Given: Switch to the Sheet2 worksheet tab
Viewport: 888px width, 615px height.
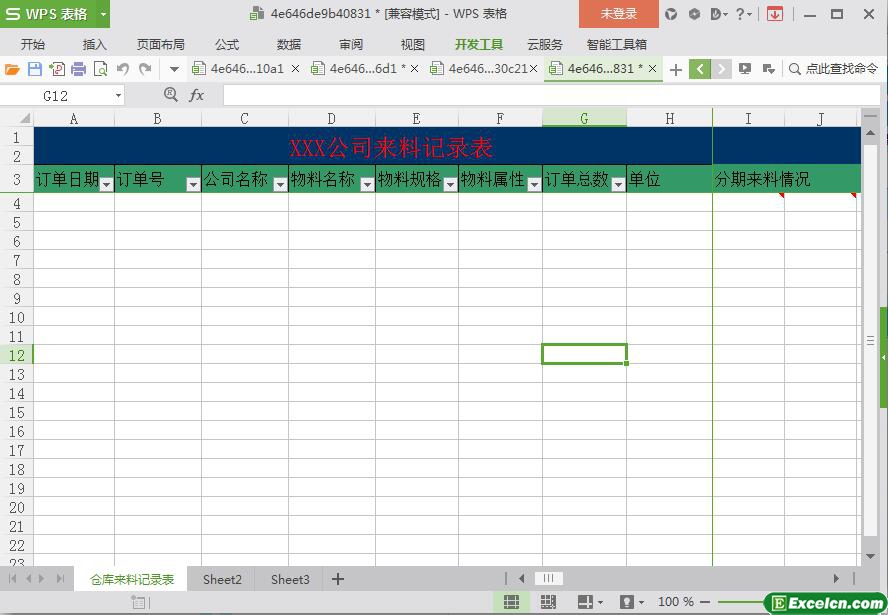Looking at the screenshot, I should [x=222, y=579].
